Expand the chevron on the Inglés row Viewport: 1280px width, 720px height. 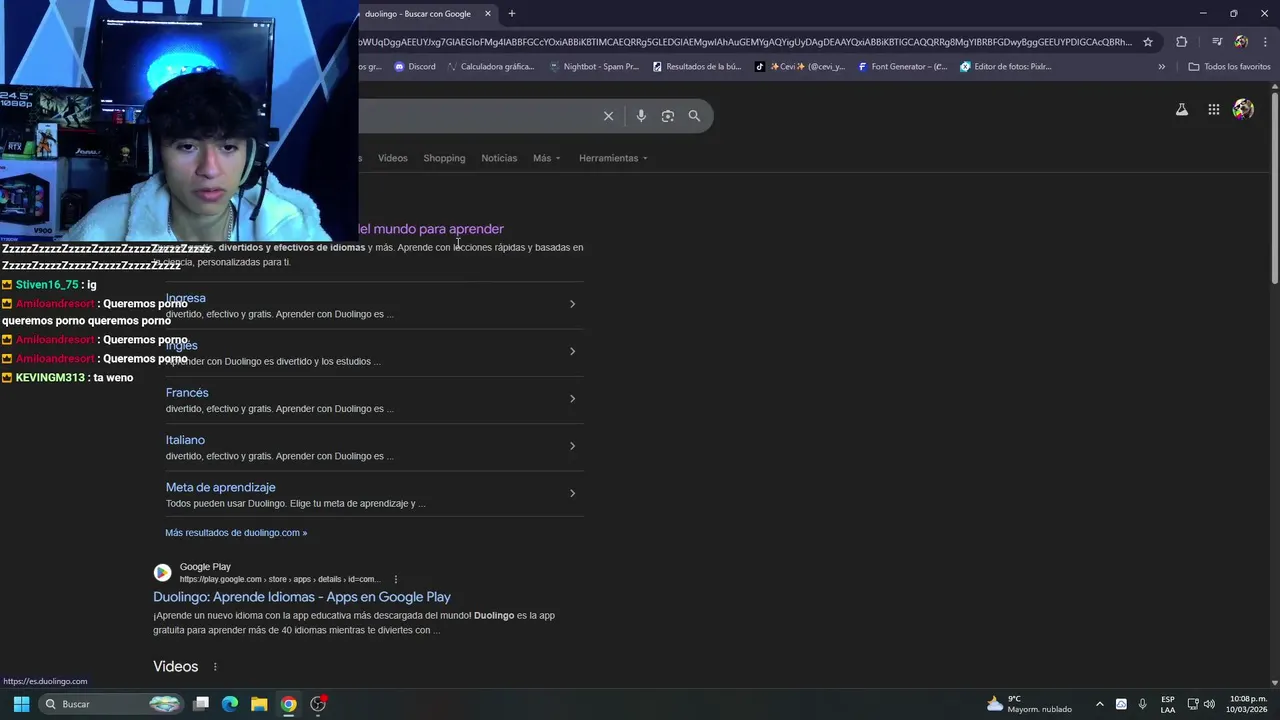[572, 351]
